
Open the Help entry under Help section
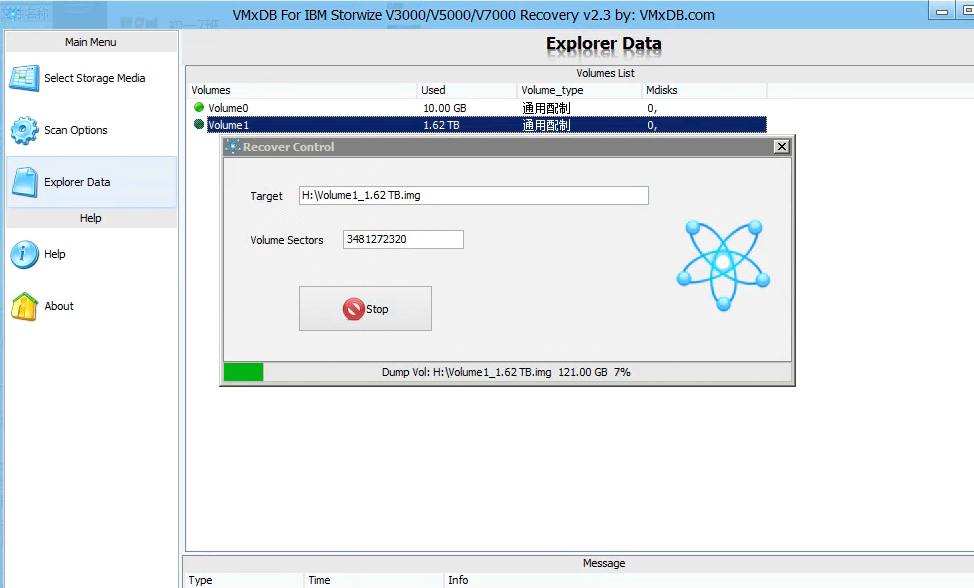(x=91, y=255)
